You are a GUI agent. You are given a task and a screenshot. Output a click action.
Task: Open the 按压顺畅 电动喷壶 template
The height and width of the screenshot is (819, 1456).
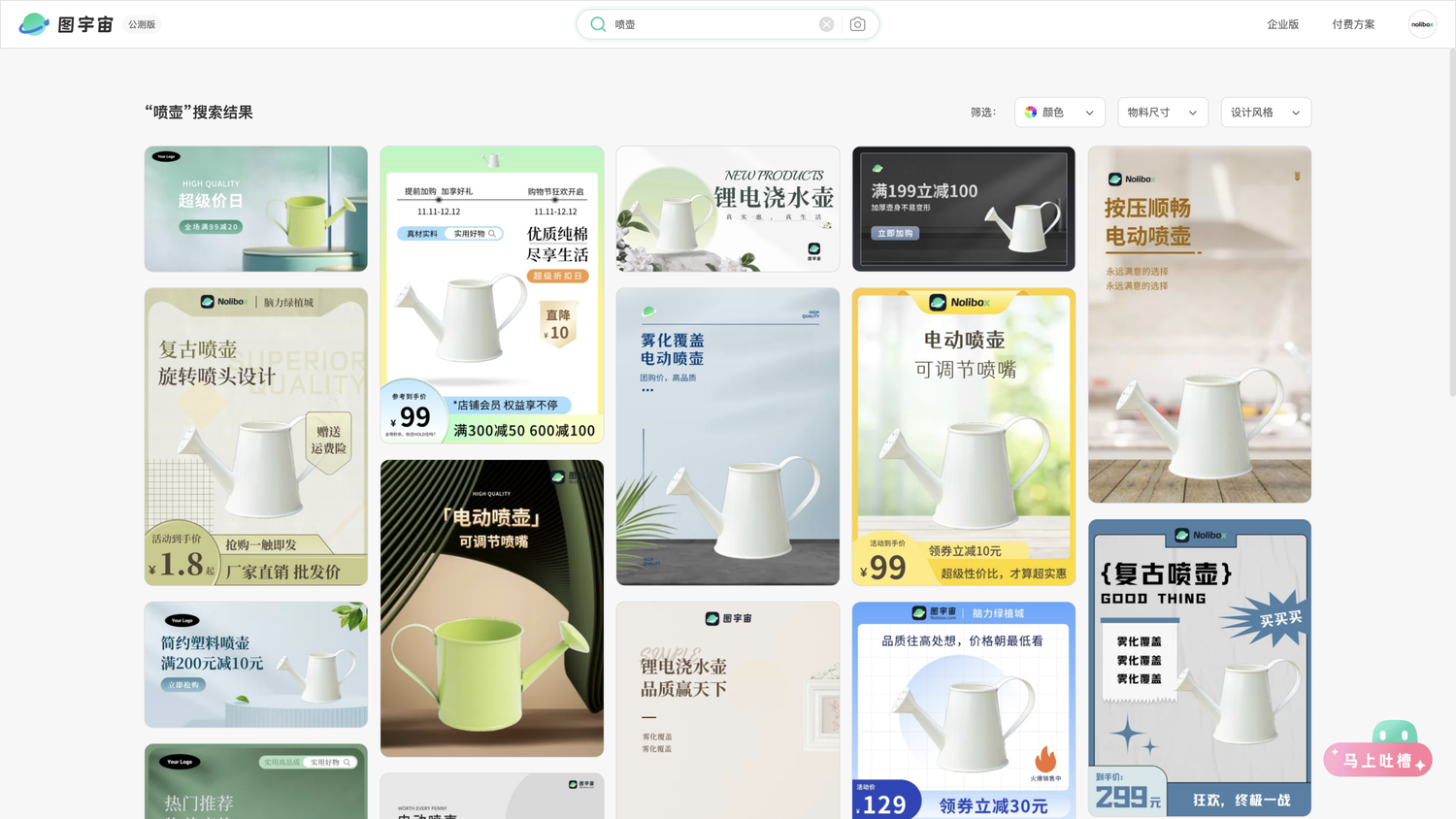pyautogui.click(x=1200, y=324)
